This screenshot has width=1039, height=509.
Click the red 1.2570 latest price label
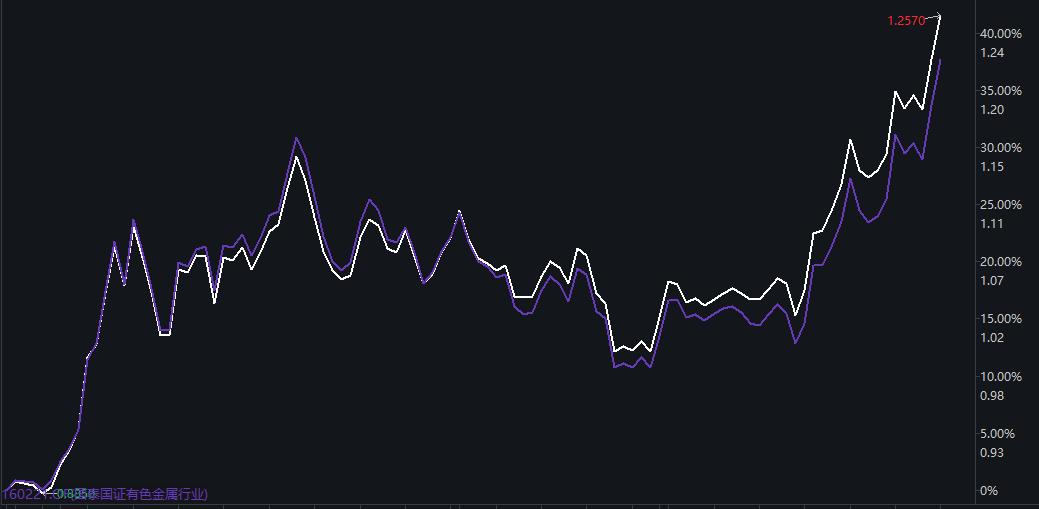pyautogui.click(x=906, y=21)
